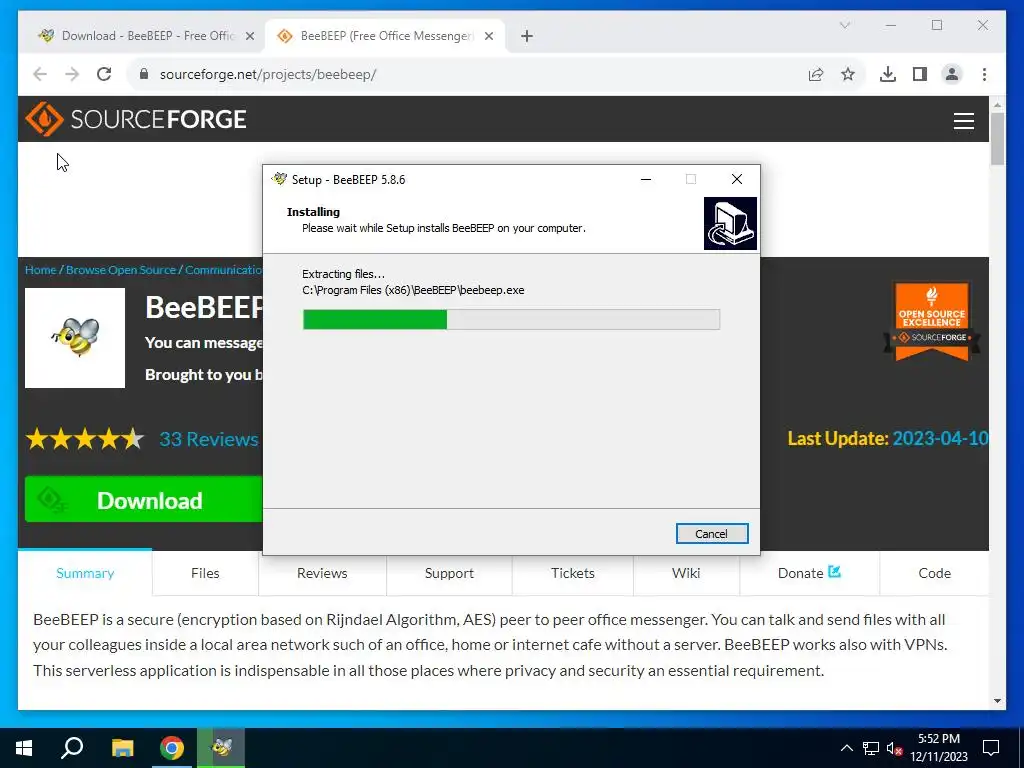This screenshot has height=768, width=1024.
Task: Toggle Chrome side panel icon
Action: click(x=920, y=74)
